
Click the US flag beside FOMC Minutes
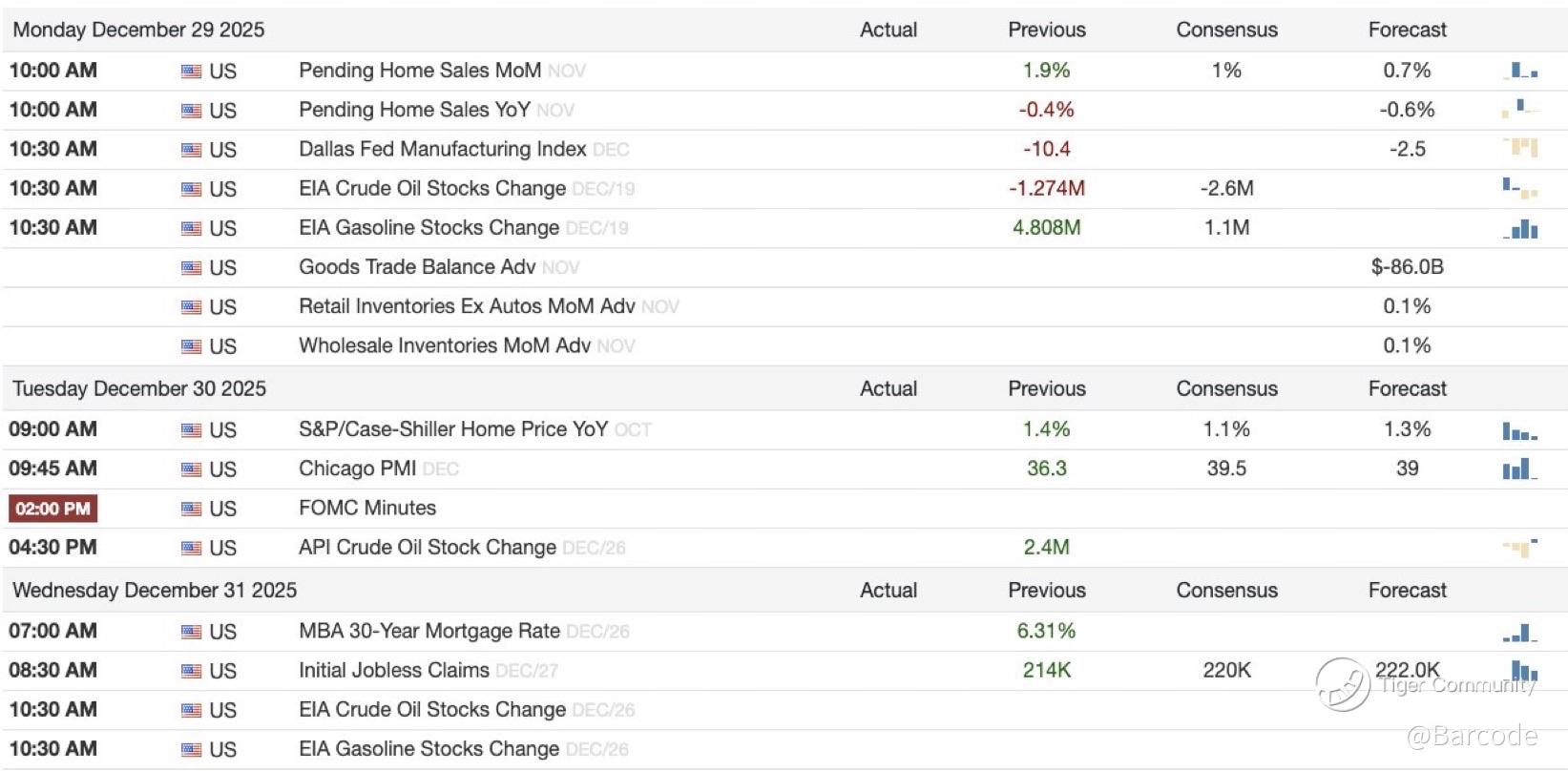click(192, 509)
